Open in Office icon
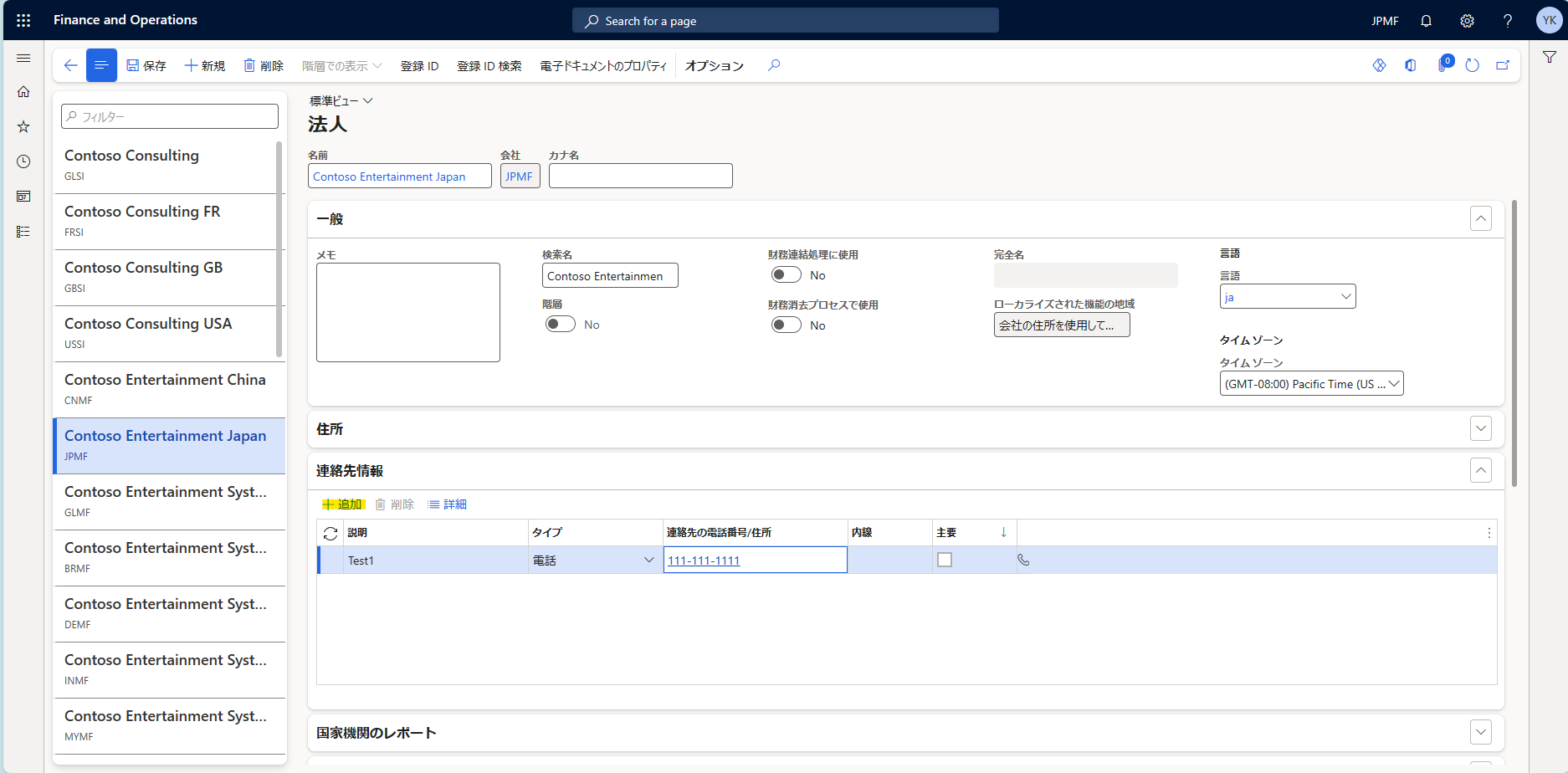1568x773 pixels. tap(1411, 65)
